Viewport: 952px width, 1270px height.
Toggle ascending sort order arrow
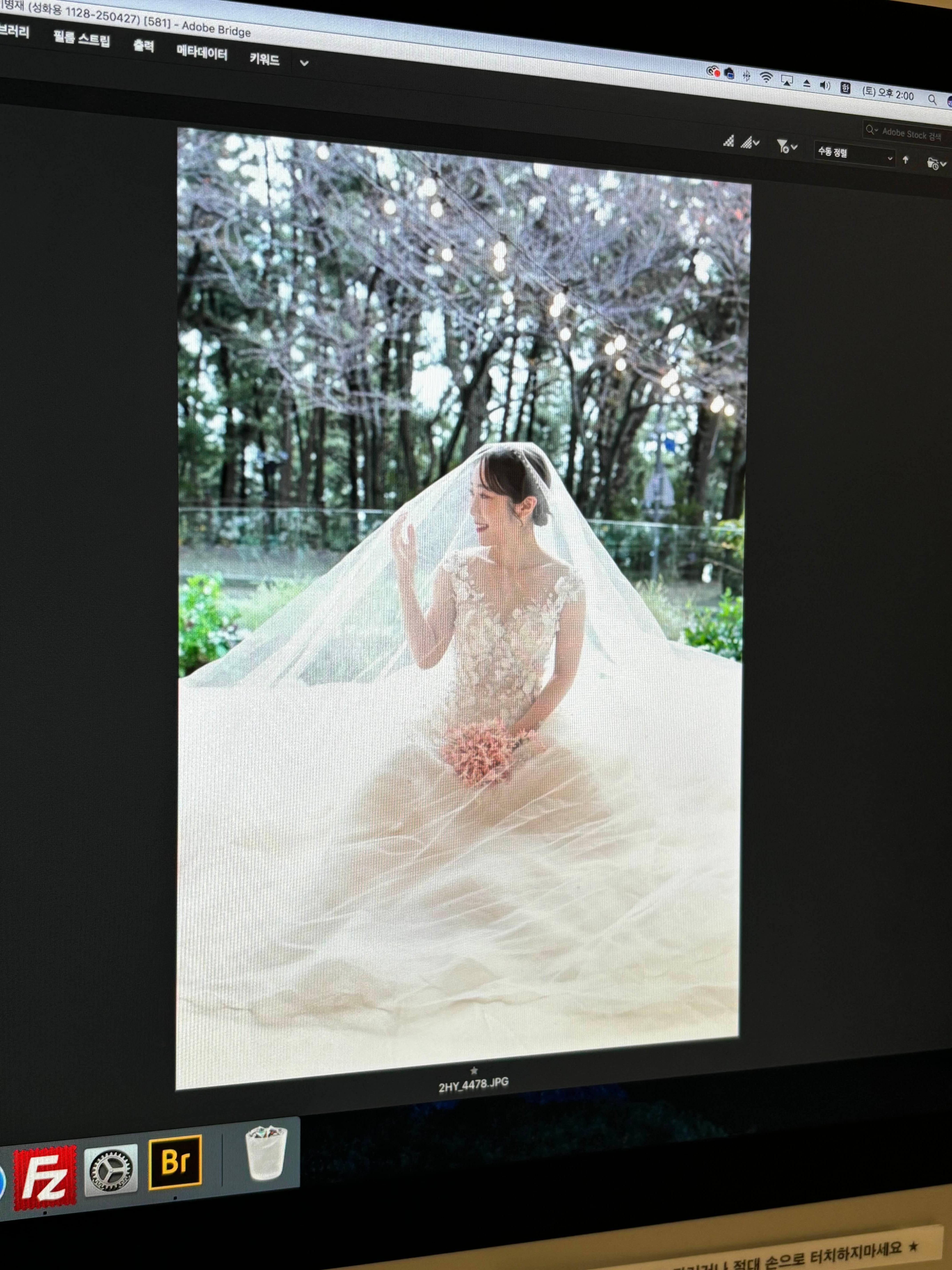(x=906, y=160)
